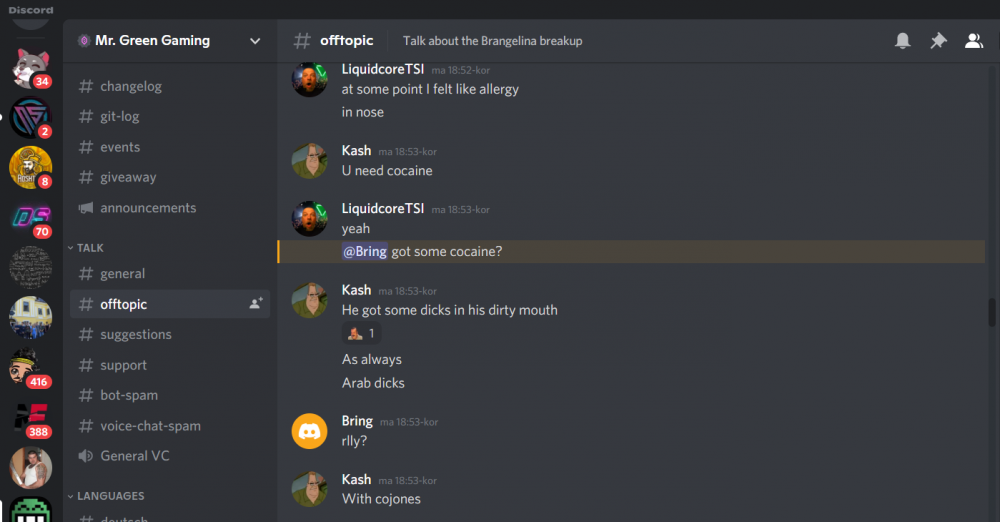Expand Mr. Green Gaming server dropdown
Viewport: 1000px width, 522px height.
[255, 41]
